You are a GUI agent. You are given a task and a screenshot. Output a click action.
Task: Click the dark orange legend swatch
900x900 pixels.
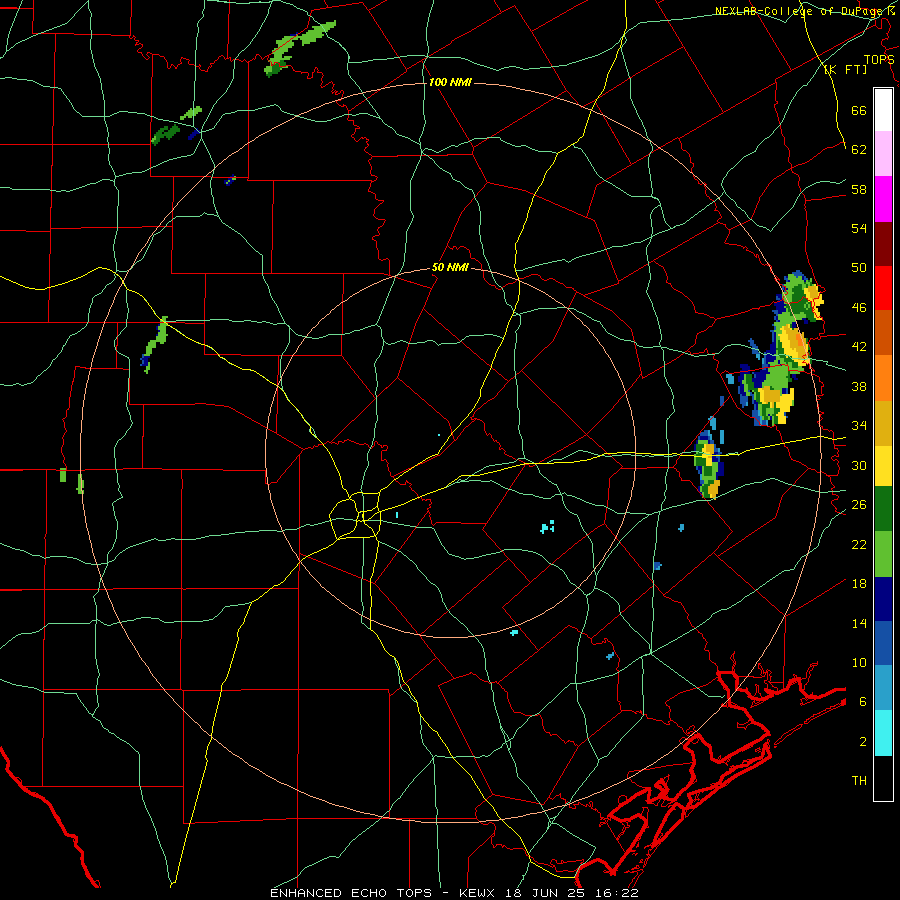coord(883,333)
